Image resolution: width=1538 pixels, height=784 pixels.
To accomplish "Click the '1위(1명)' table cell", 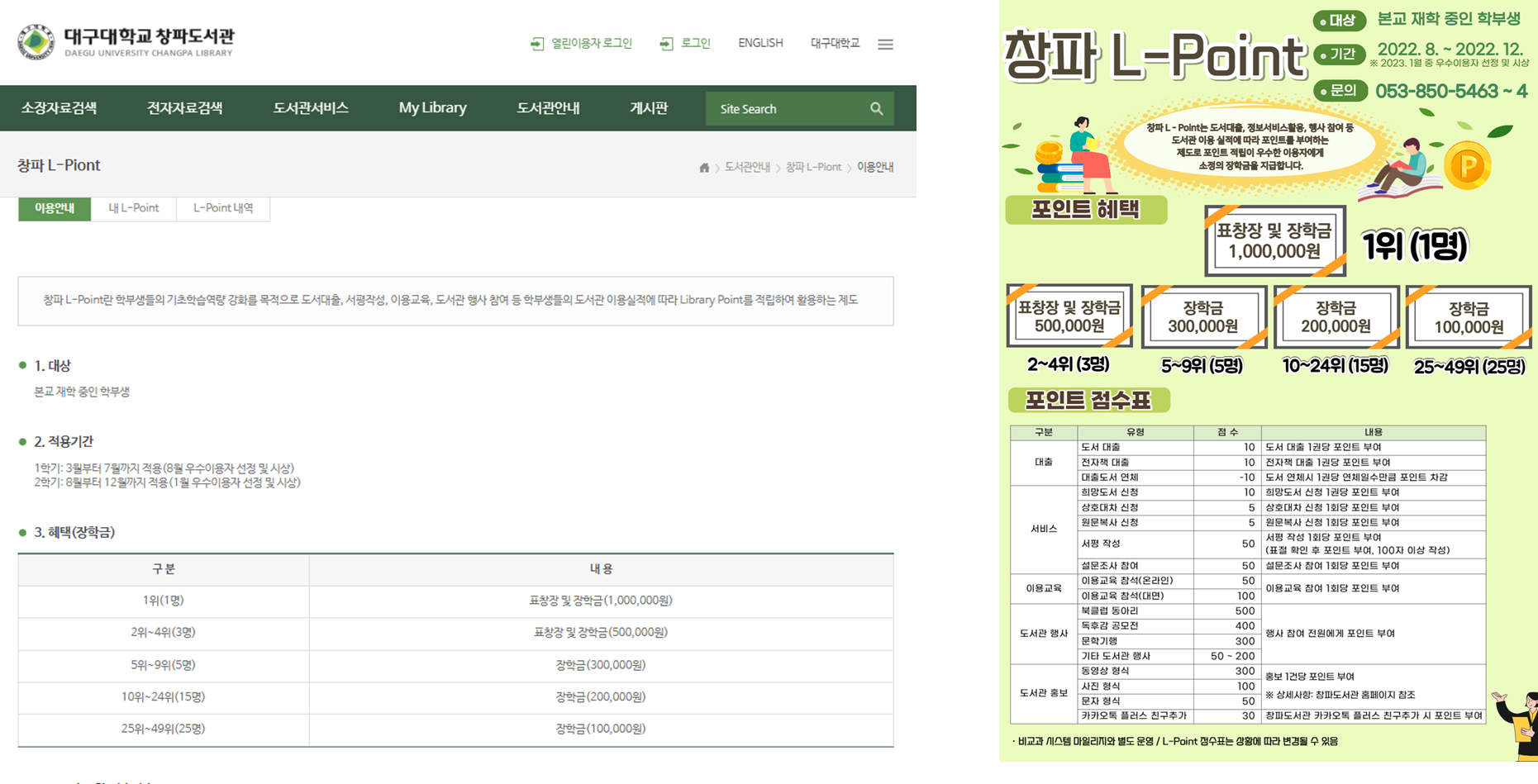I will 164,601.
